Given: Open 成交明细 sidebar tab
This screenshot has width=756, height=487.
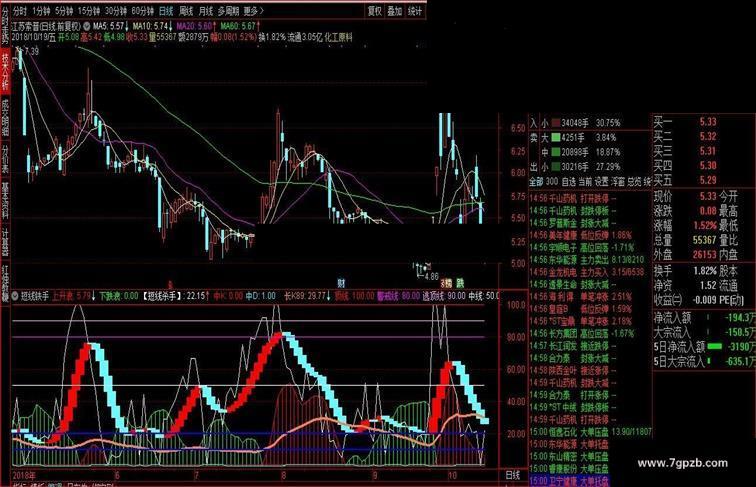Looking at the screenshot, I should (x=5, y=117).
